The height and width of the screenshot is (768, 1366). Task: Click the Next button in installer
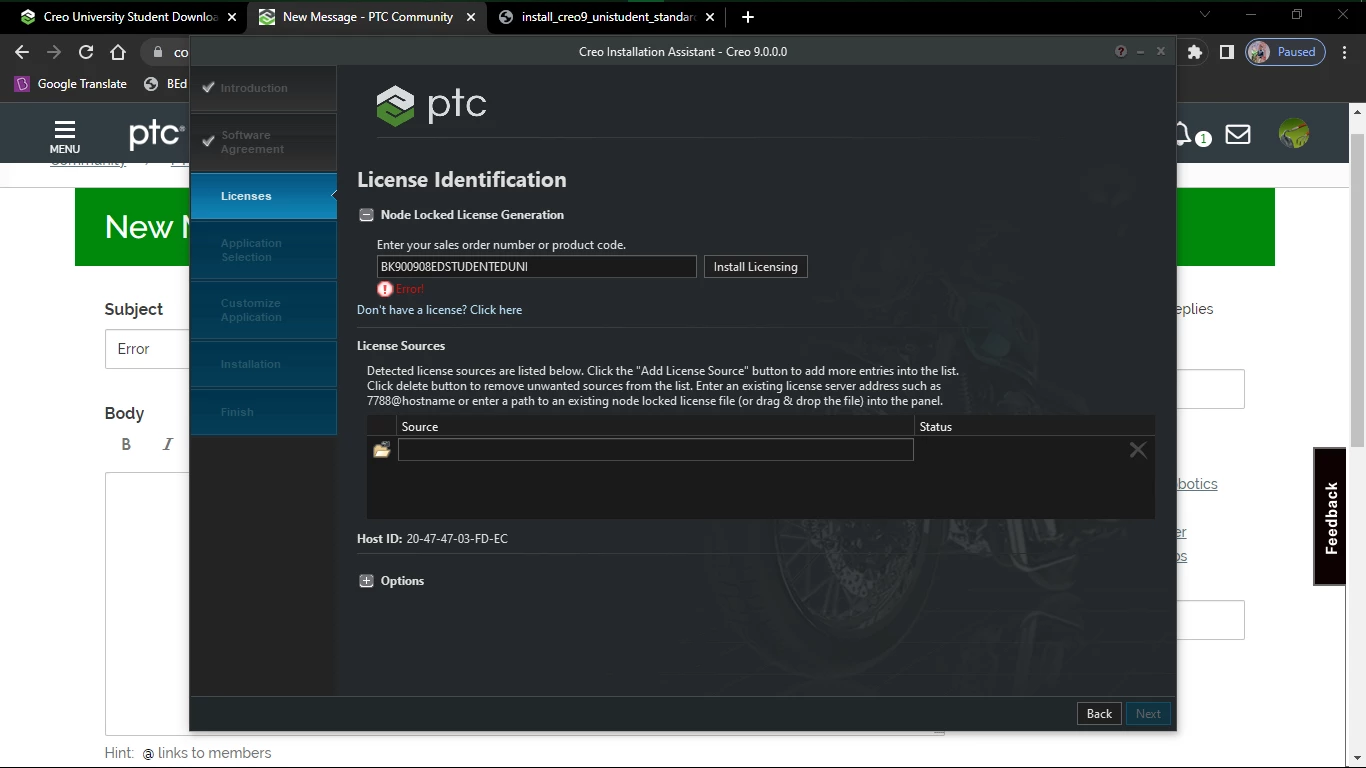tap(1148, 714)
